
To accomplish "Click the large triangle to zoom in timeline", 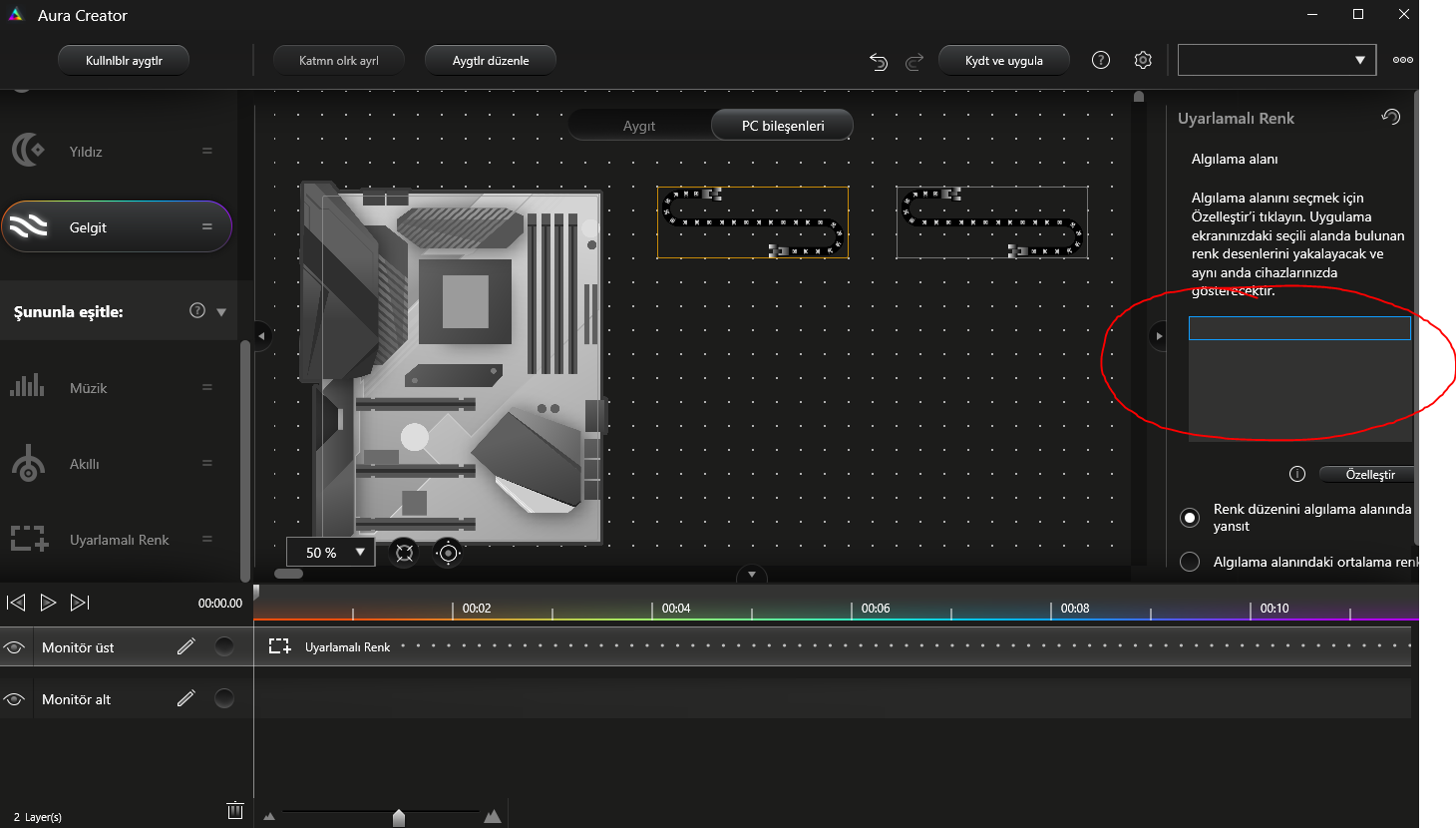I will coord(492,816).
